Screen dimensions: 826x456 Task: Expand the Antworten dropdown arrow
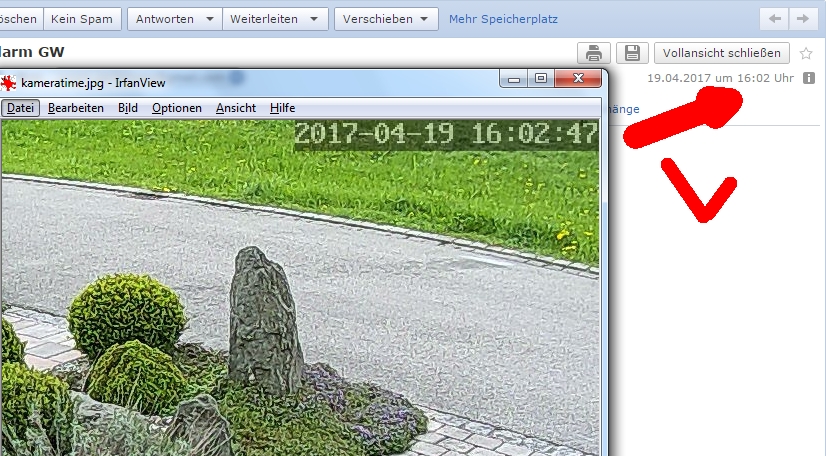[x=208, y=19]
